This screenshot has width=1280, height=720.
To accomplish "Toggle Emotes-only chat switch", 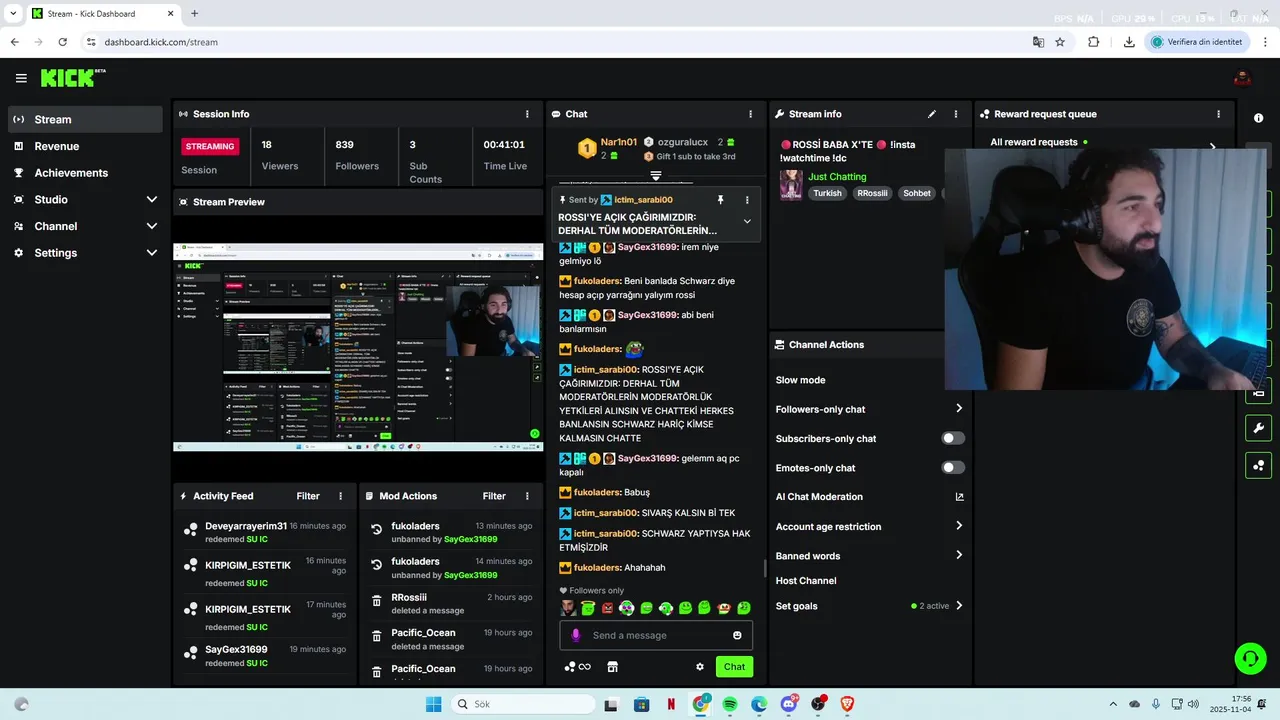I will pyautogui.click(x=953, y=467).
